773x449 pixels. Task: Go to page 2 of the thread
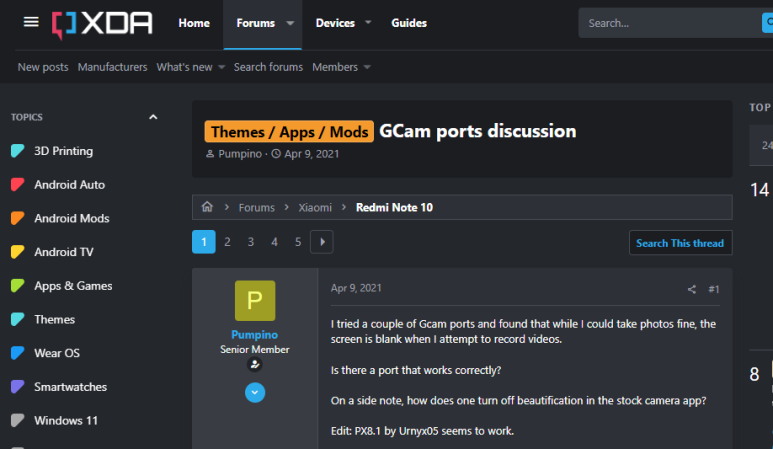tap(227, 242)
